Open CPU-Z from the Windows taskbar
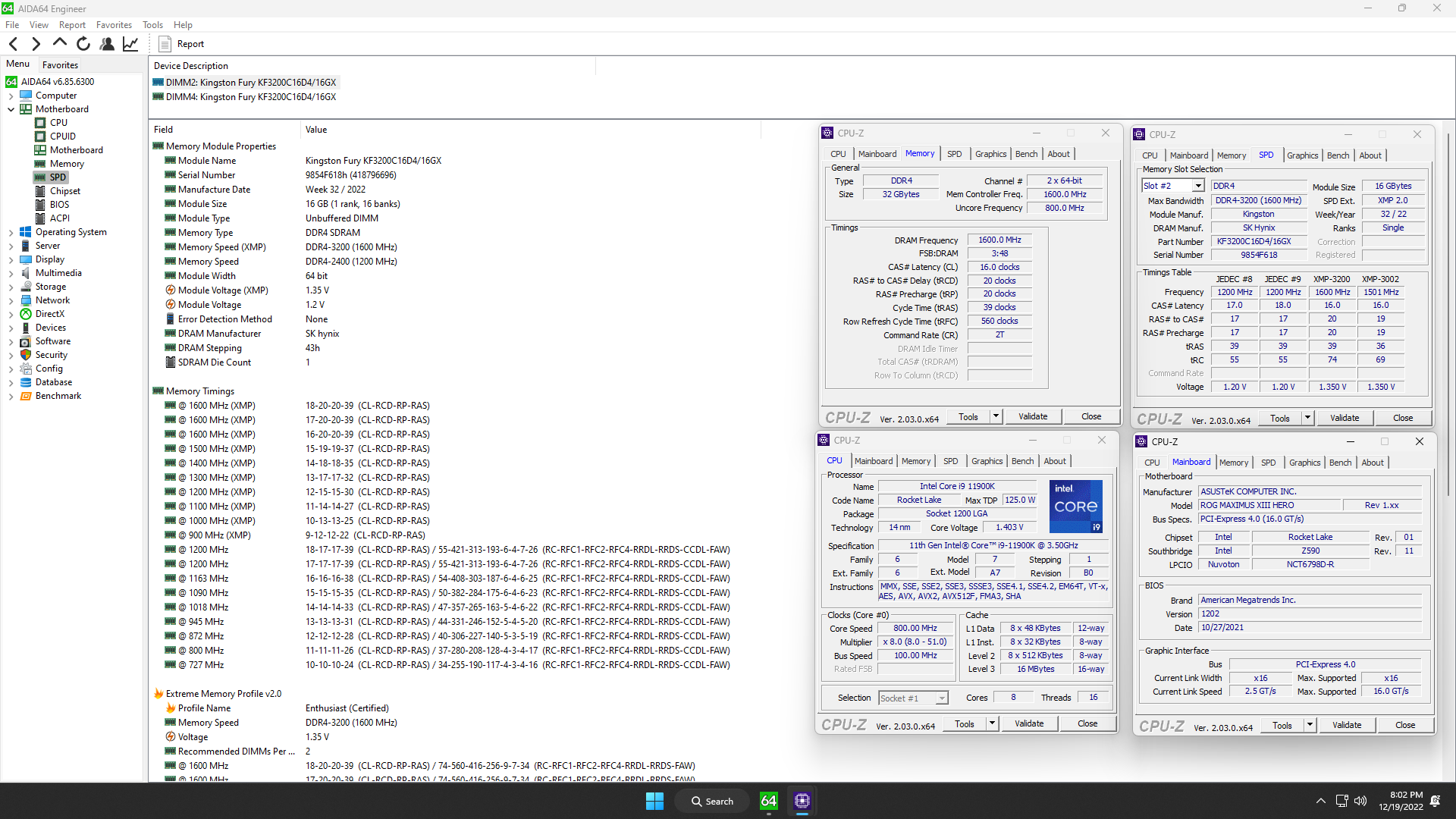1456x819 pixels. [x=802, y=801]
